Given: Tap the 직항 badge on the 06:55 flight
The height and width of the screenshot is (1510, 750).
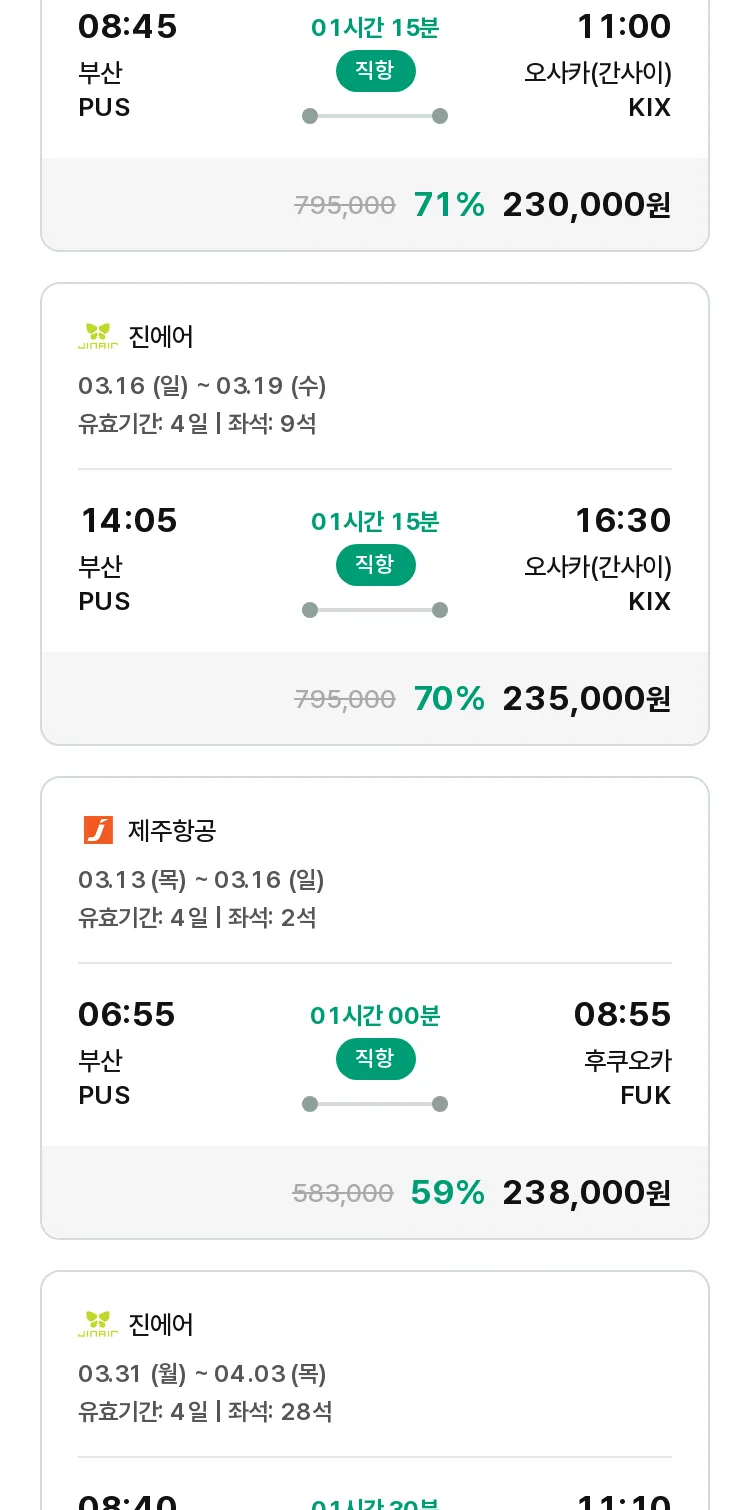Looking at the screenshot, I should click(x=375, y=1059).
